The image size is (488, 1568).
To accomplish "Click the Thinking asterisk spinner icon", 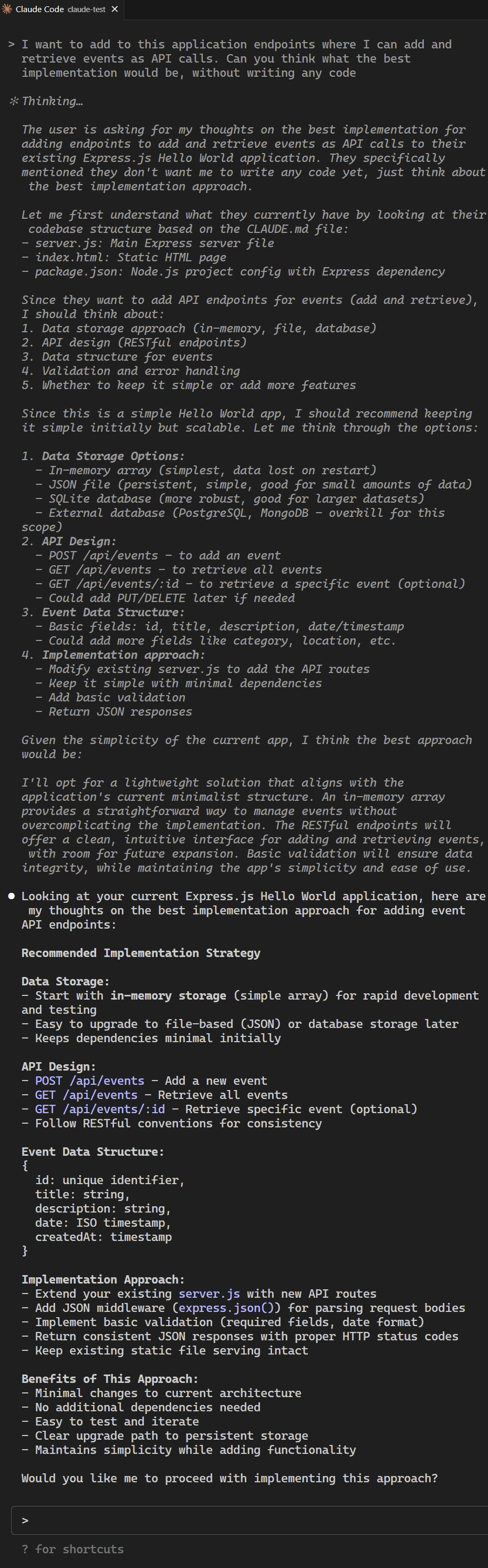I will (14, 101).
